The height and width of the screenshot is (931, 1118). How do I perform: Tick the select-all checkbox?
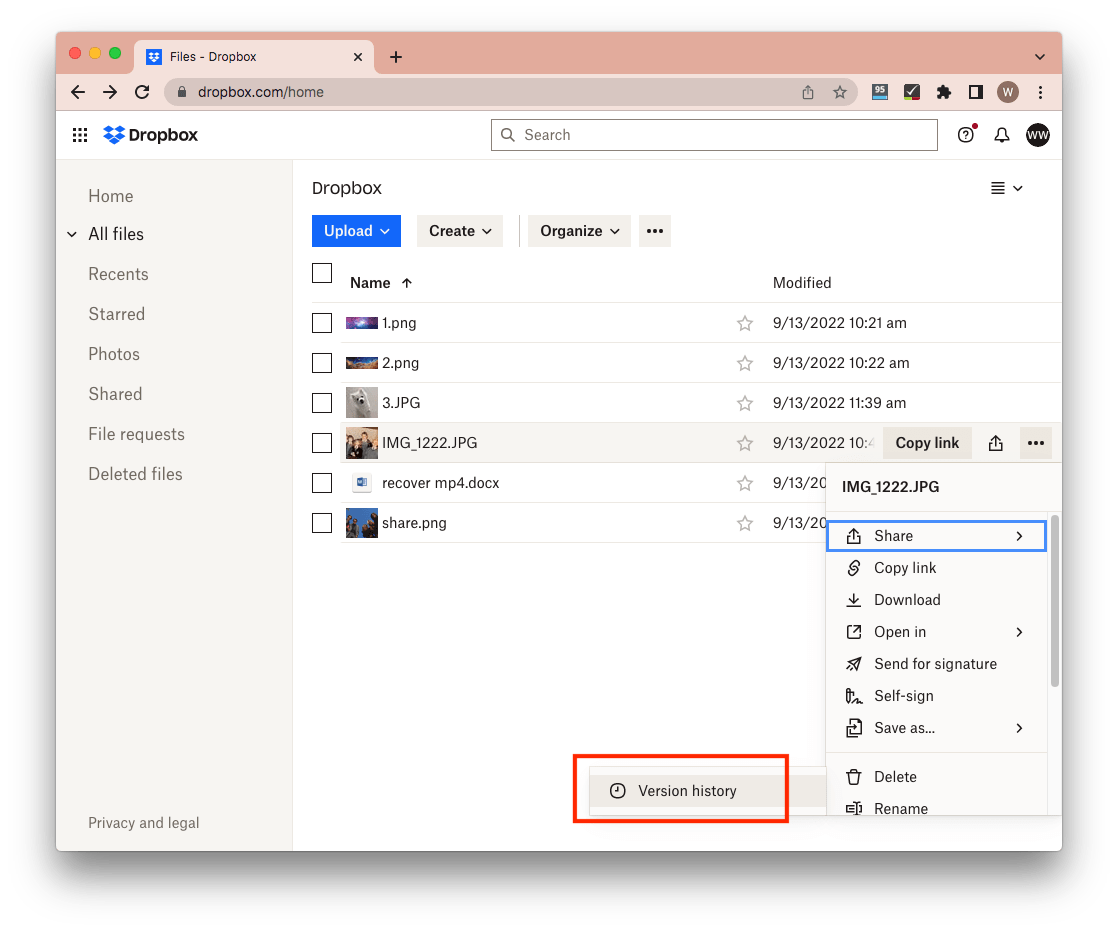click(x=322, y=273)
